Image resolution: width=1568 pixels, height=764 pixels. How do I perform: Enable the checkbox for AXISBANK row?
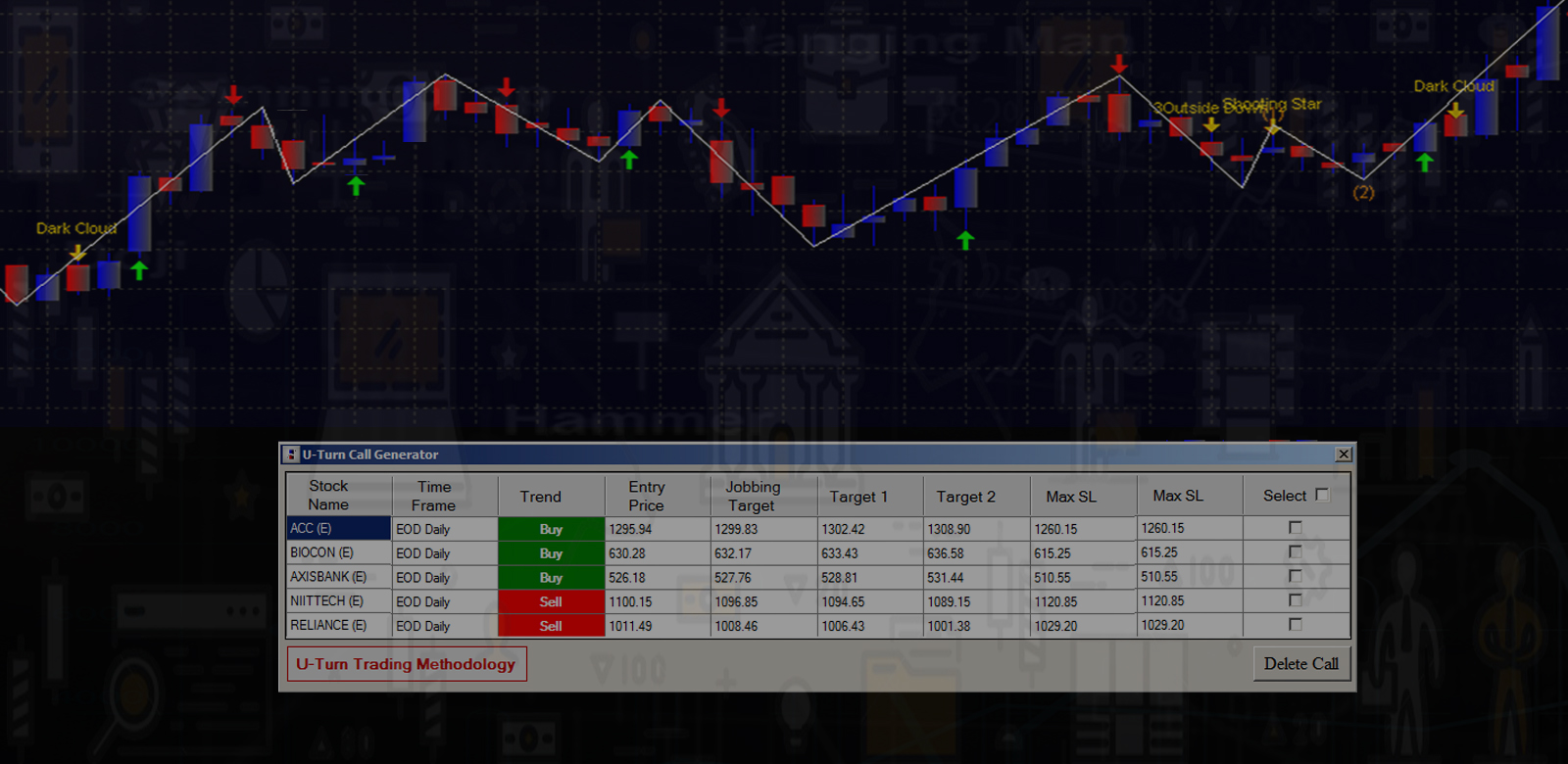click(1296, 577)
